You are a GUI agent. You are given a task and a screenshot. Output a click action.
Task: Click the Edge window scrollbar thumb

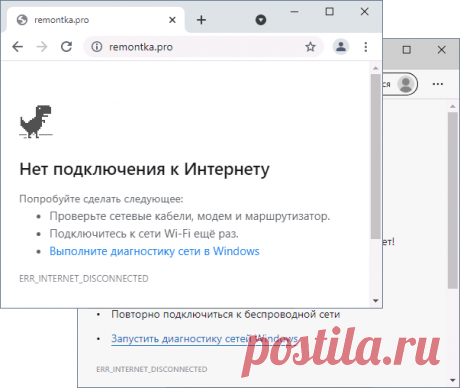(x=452, y=200)
